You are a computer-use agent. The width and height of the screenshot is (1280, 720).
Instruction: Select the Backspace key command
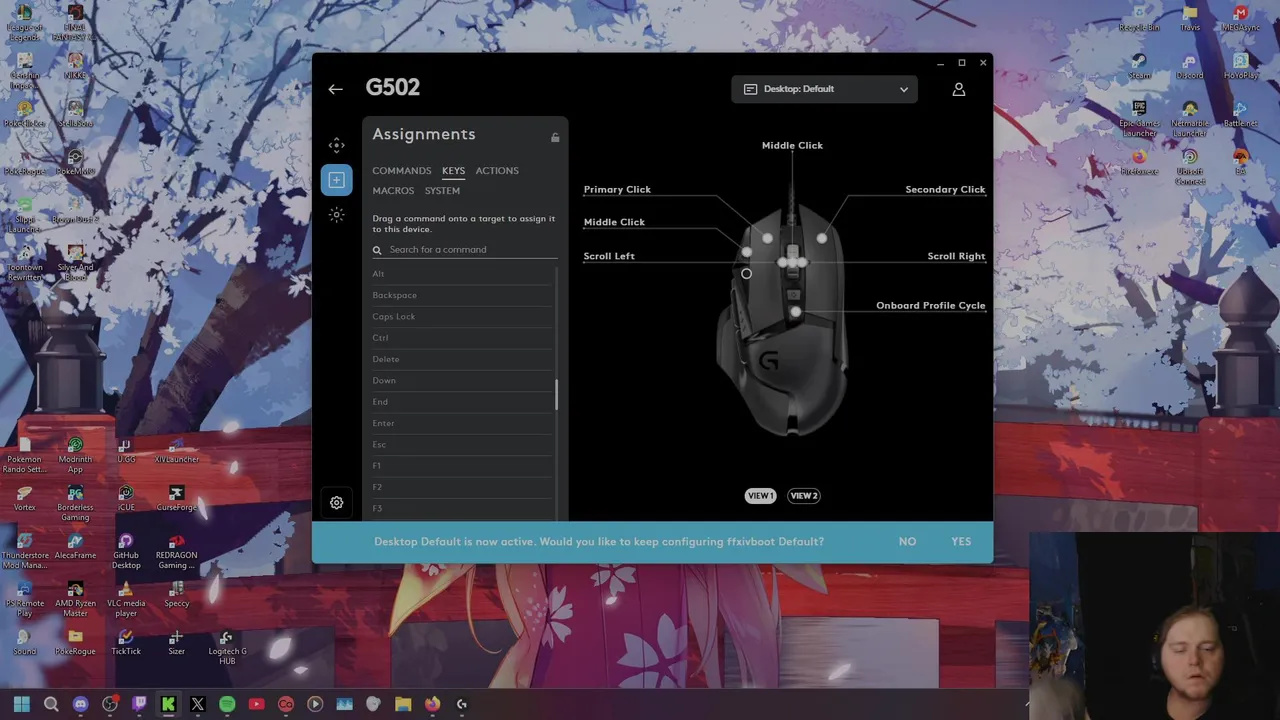click(462, 295)
